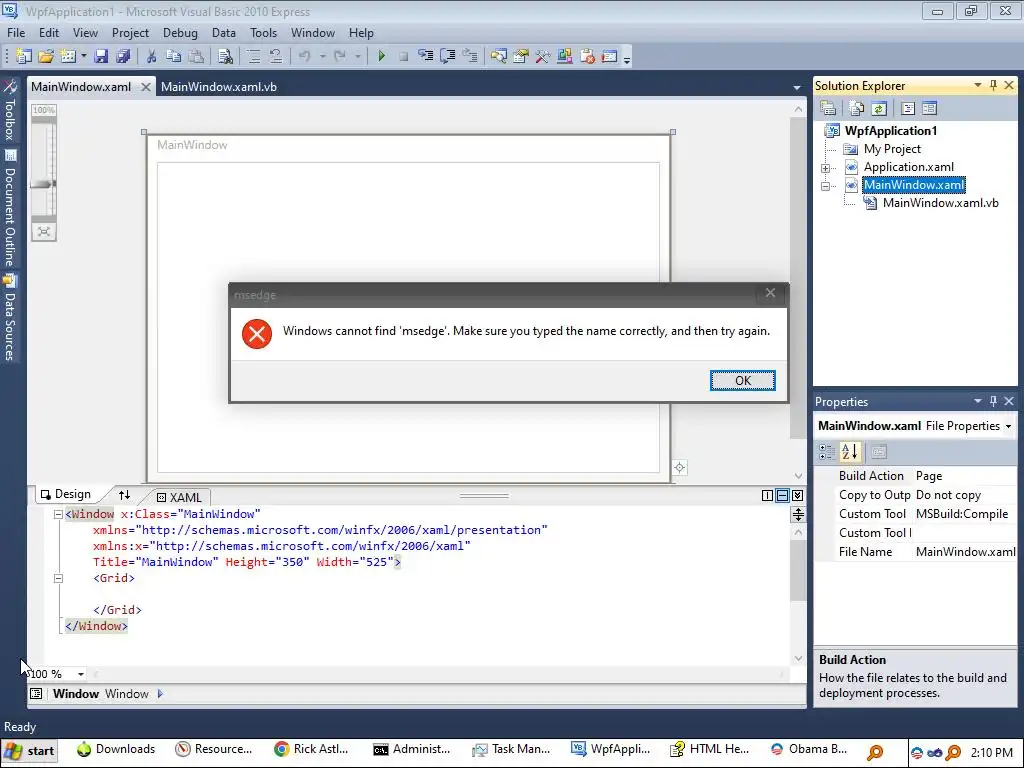This screenshot has height=768, width=1024.
Task: Open the Debug menu
Action: point(180,33)
